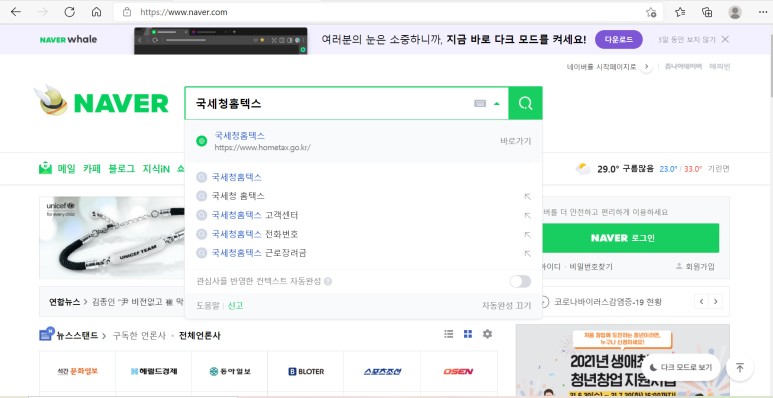Open the 헤럴드경제 press thumbnail

(x=154, y=371)
